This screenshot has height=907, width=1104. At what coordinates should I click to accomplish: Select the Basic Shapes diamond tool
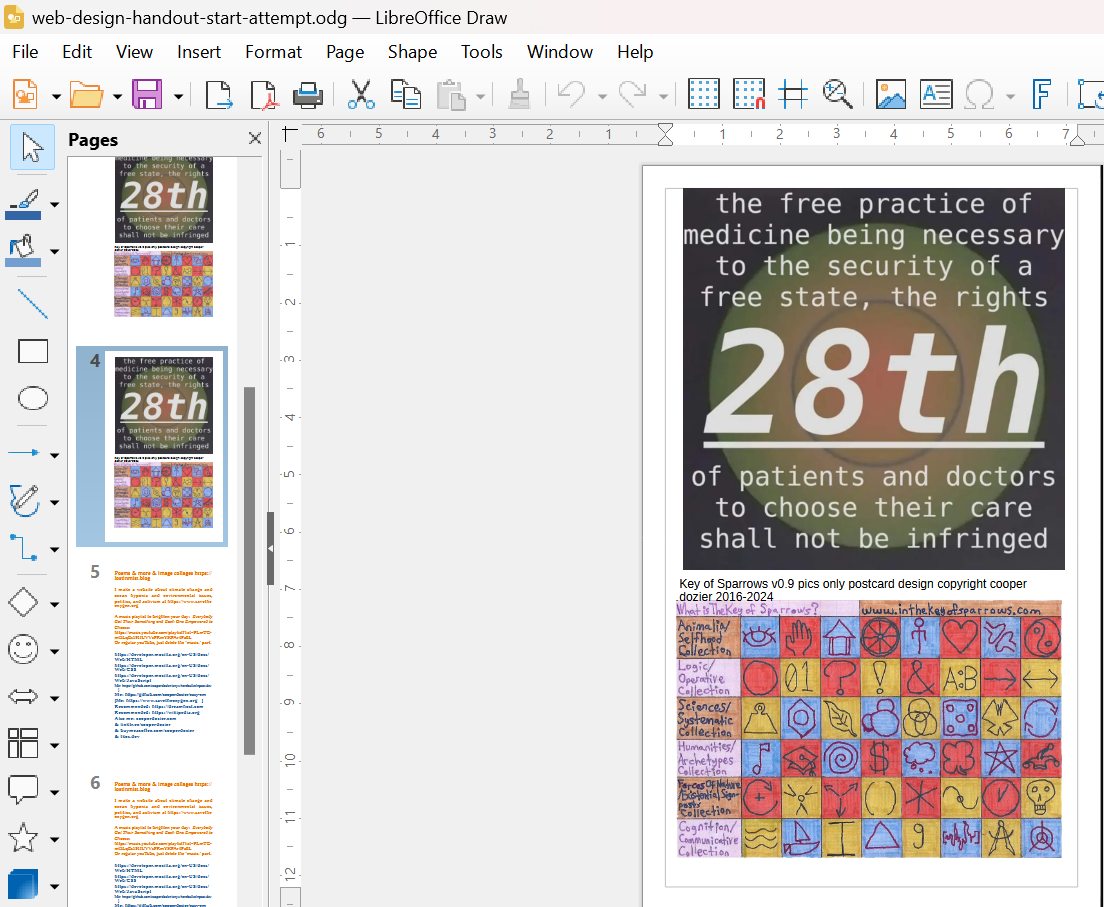click(23, 603)
